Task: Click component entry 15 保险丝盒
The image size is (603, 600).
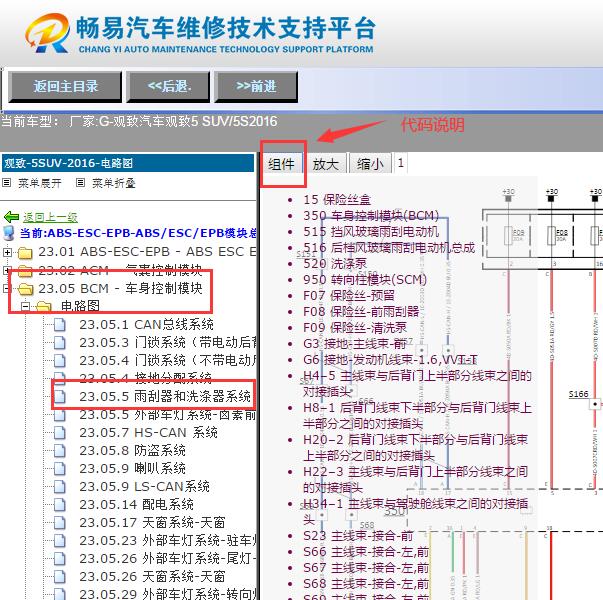Action: tap(337, 200)
